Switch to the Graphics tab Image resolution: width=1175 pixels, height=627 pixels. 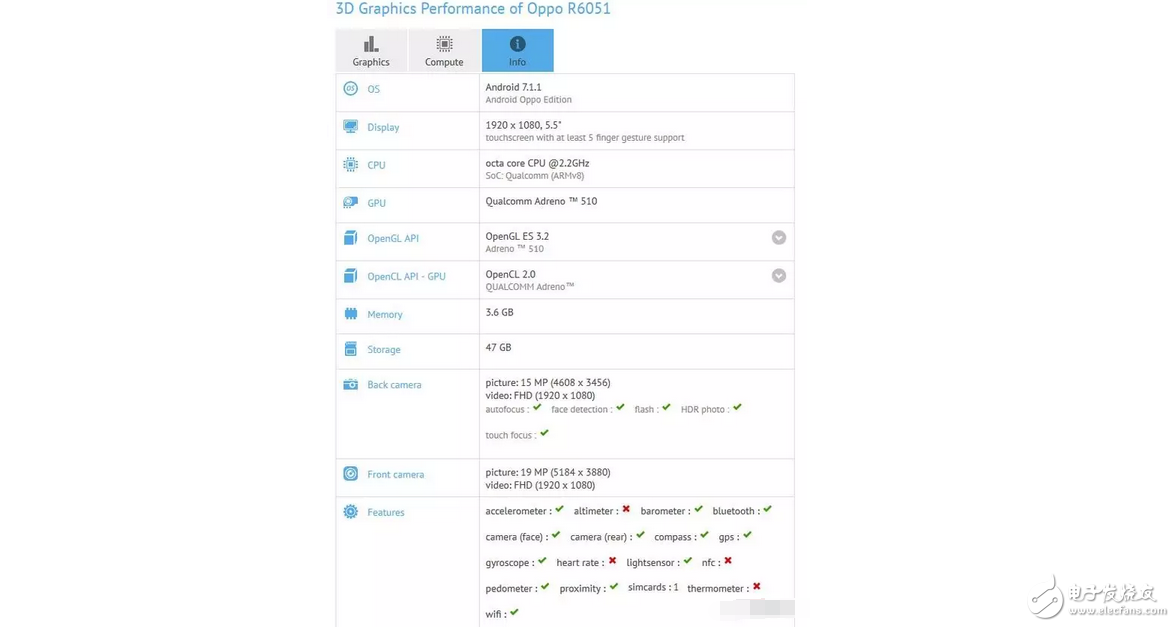tap(371, 51)
